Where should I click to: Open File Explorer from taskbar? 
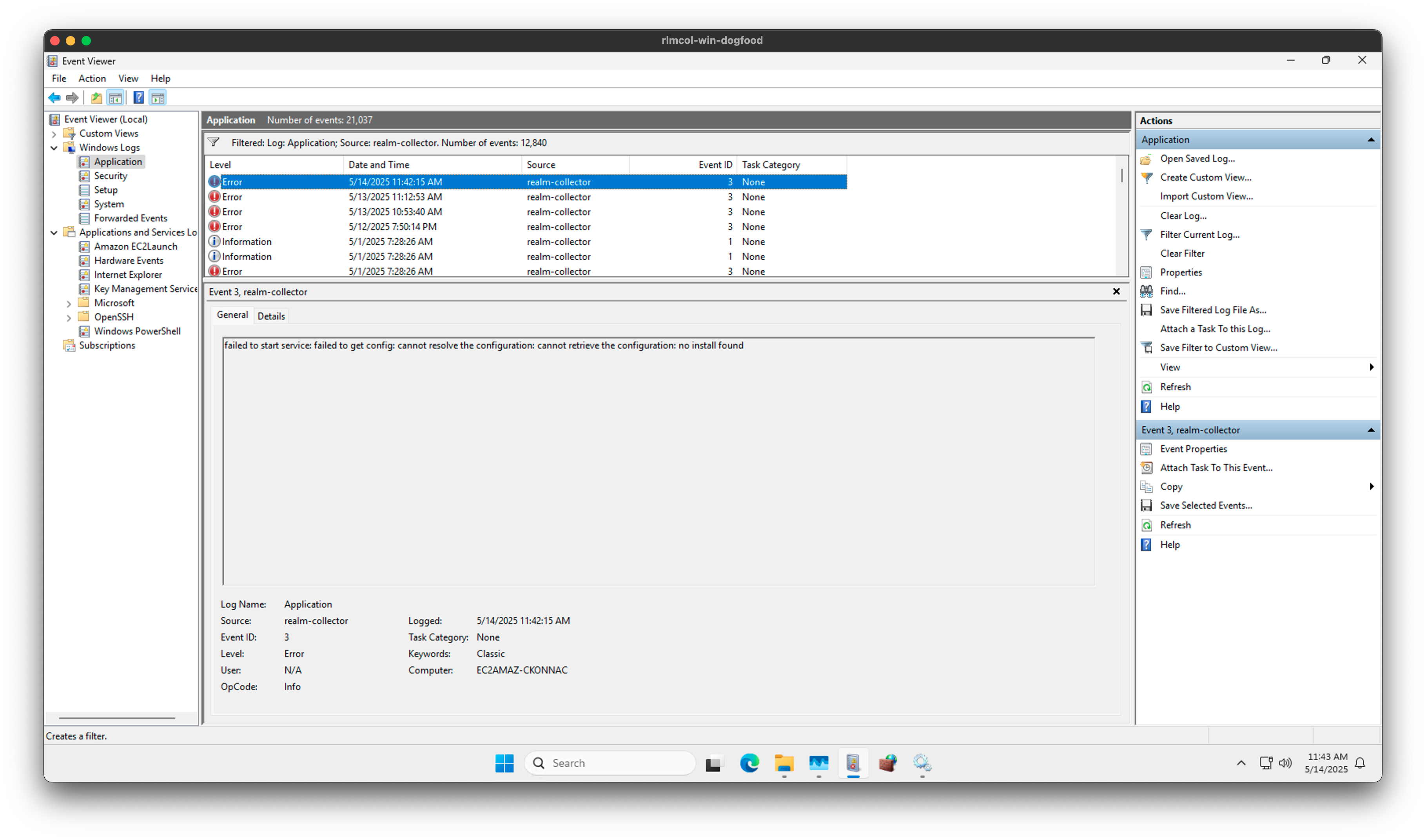[x=784, y=763]
